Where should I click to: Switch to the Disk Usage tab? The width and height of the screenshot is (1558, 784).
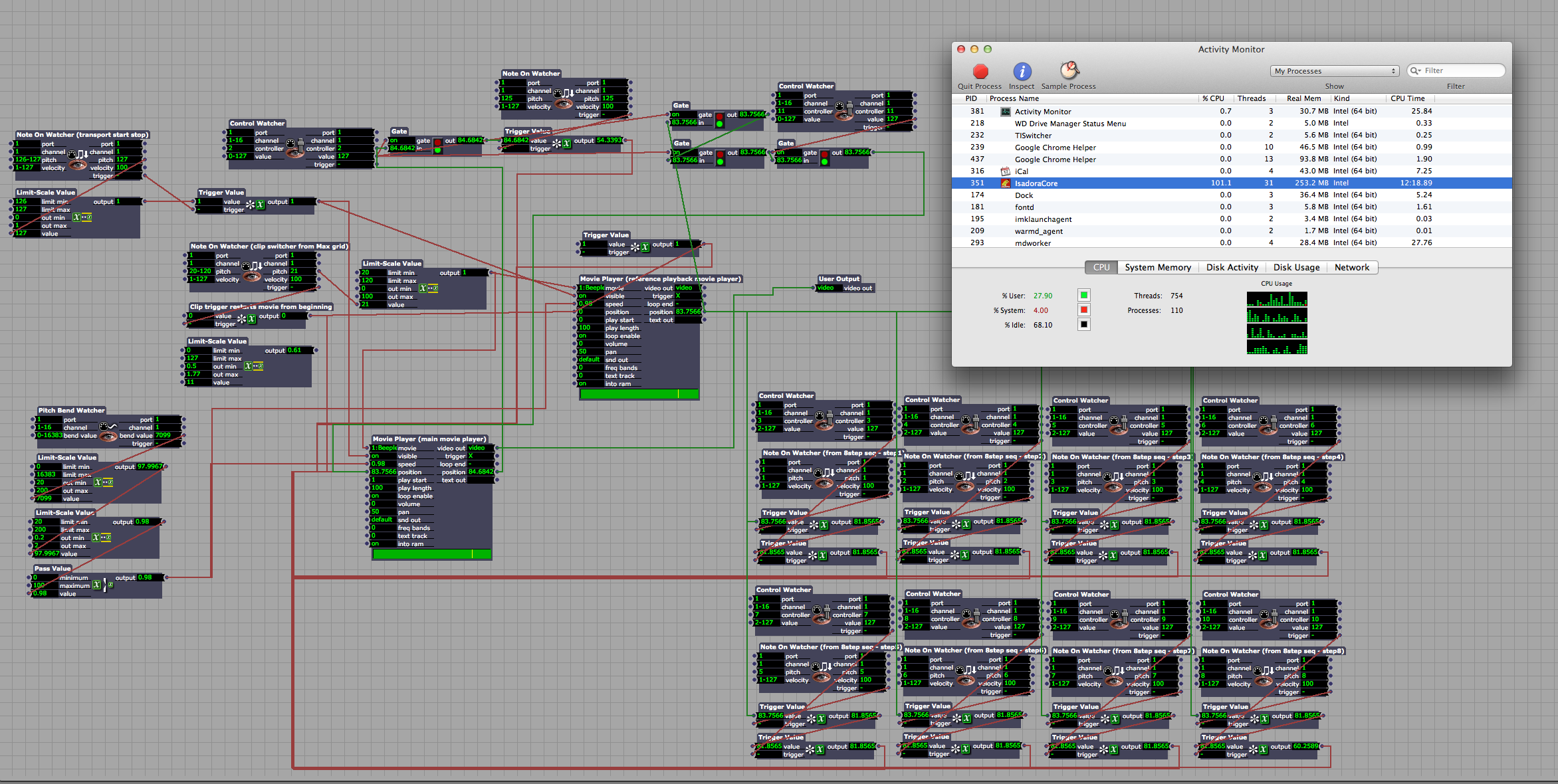pos(1296,267)
